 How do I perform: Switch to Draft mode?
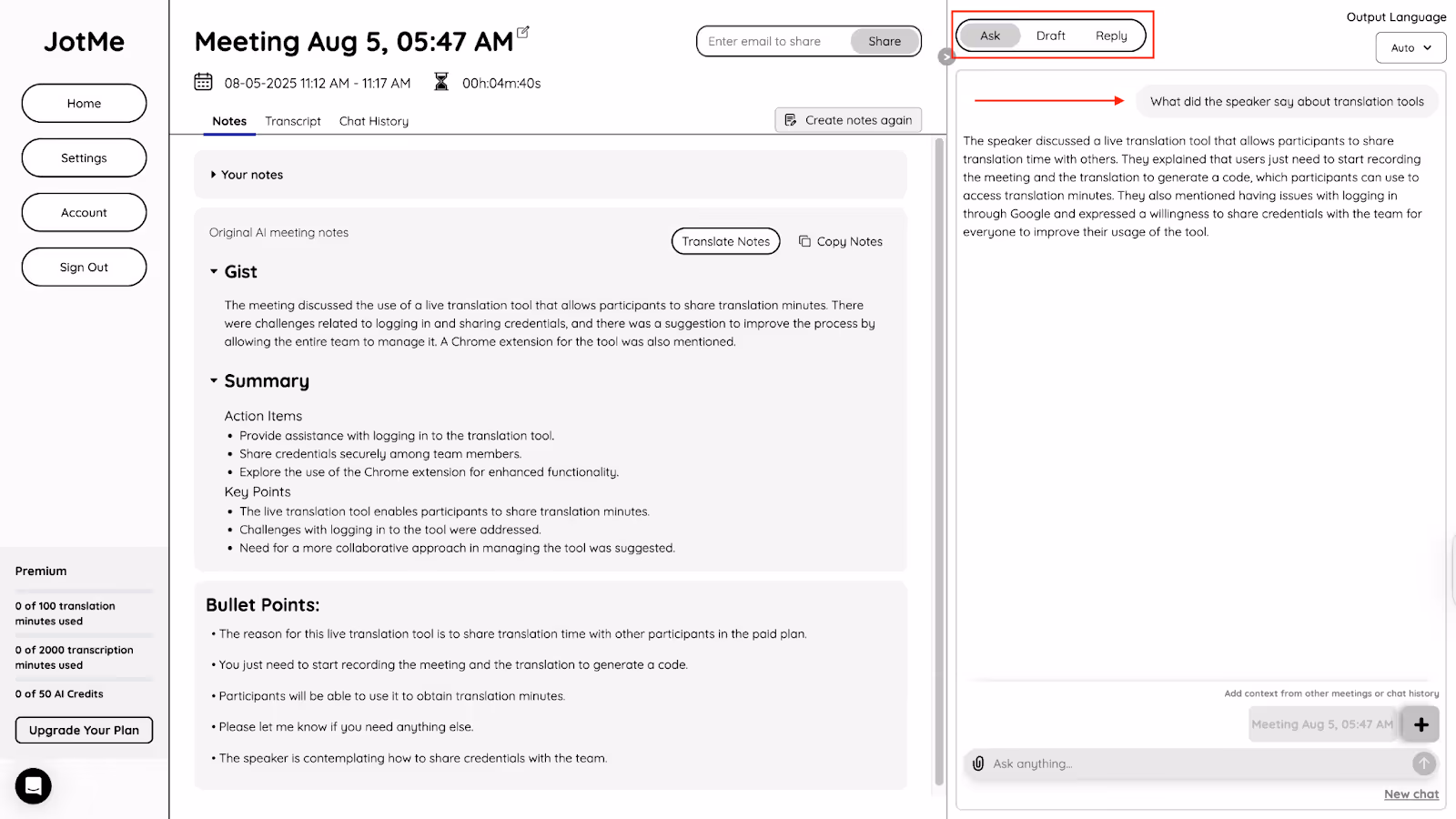[x=1050, y=35]
